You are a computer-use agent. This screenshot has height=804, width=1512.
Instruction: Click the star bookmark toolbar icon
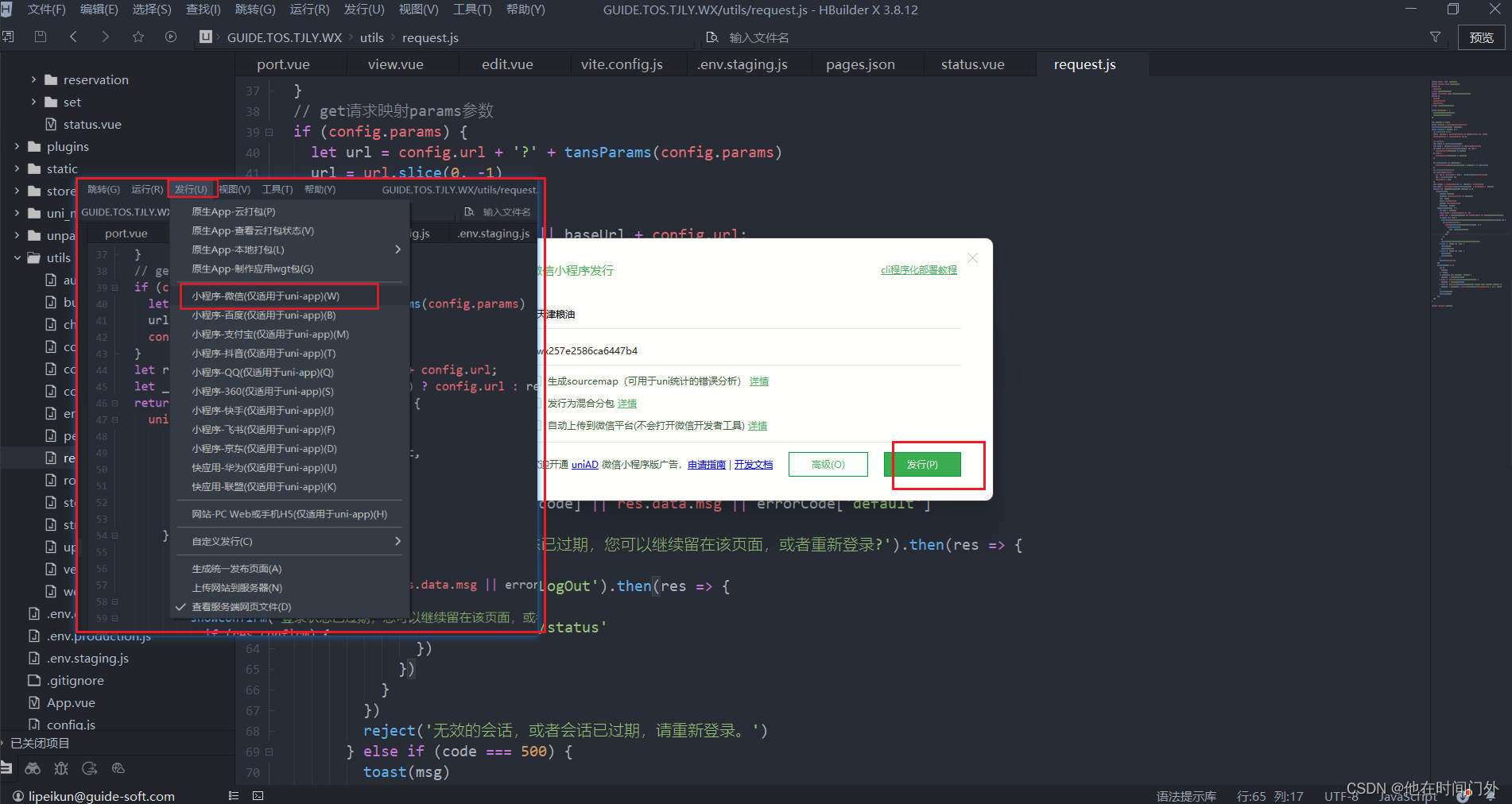pyautogui.click(x=138, y=37)
